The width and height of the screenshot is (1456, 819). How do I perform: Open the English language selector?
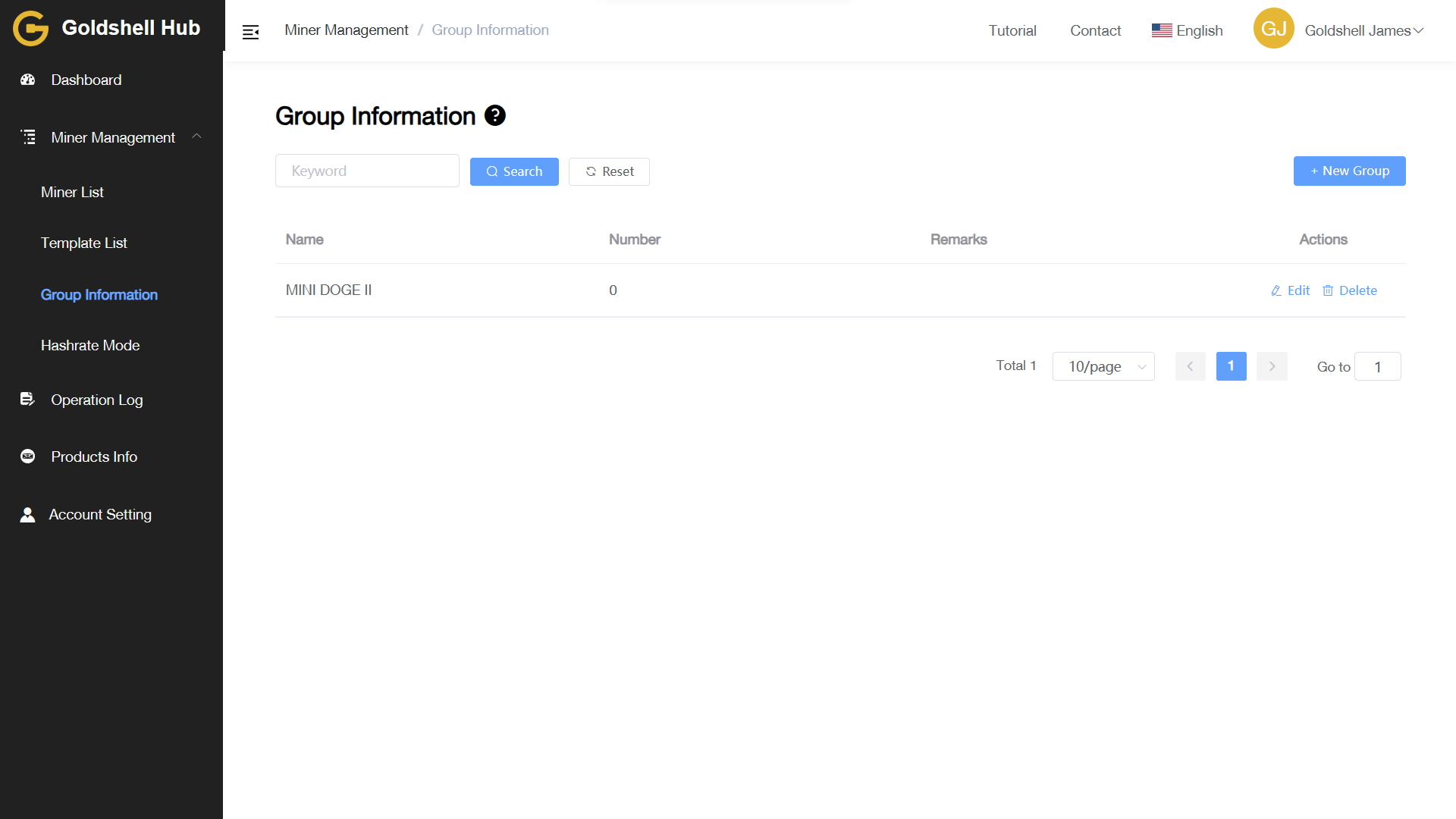tap(1188, 30)
